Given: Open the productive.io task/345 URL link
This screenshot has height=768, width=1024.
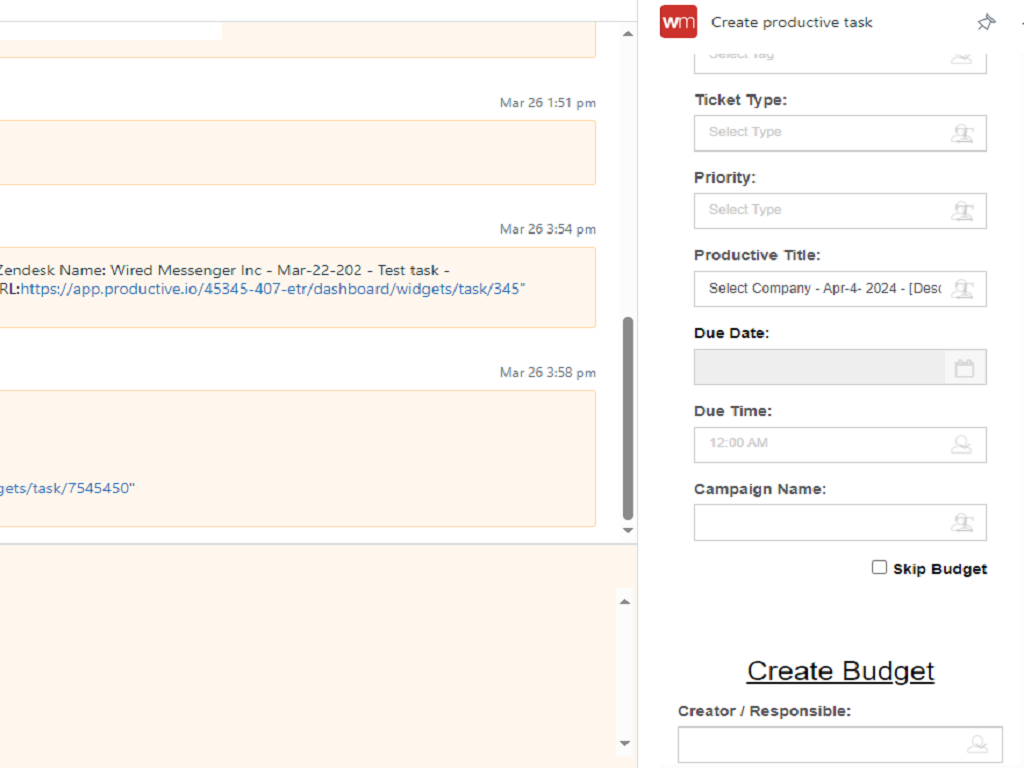Looking at the screenshot, I should [x=272, y=289].
